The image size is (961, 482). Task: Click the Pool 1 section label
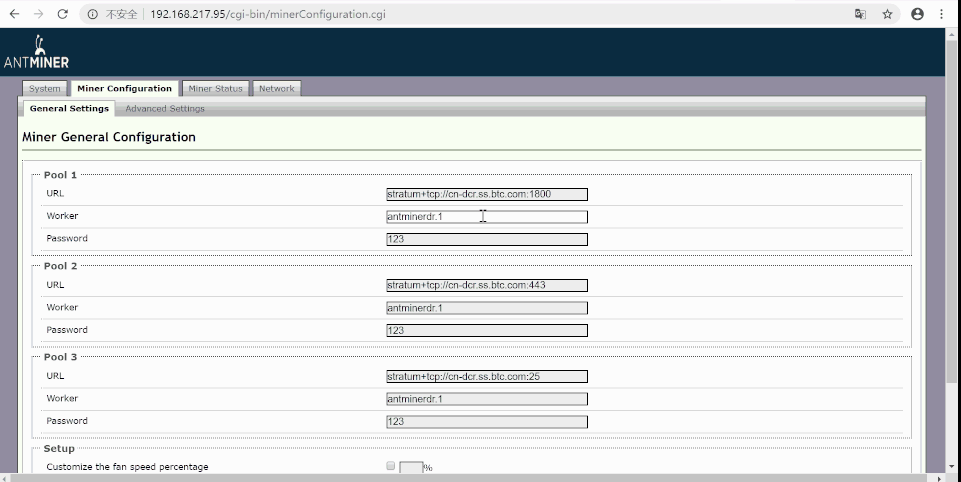click(60, 175)
